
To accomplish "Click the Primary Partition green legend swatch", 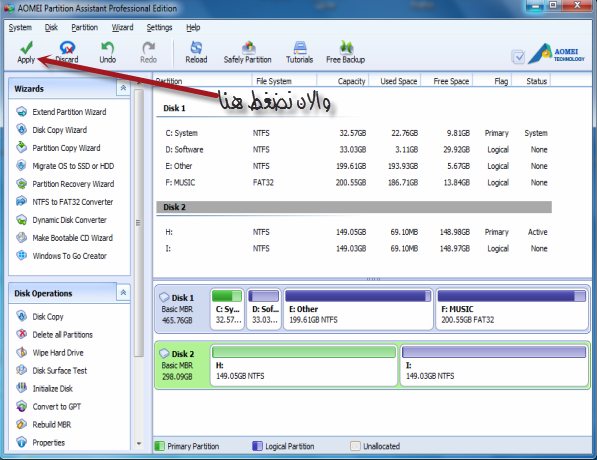I will point(160,446).
